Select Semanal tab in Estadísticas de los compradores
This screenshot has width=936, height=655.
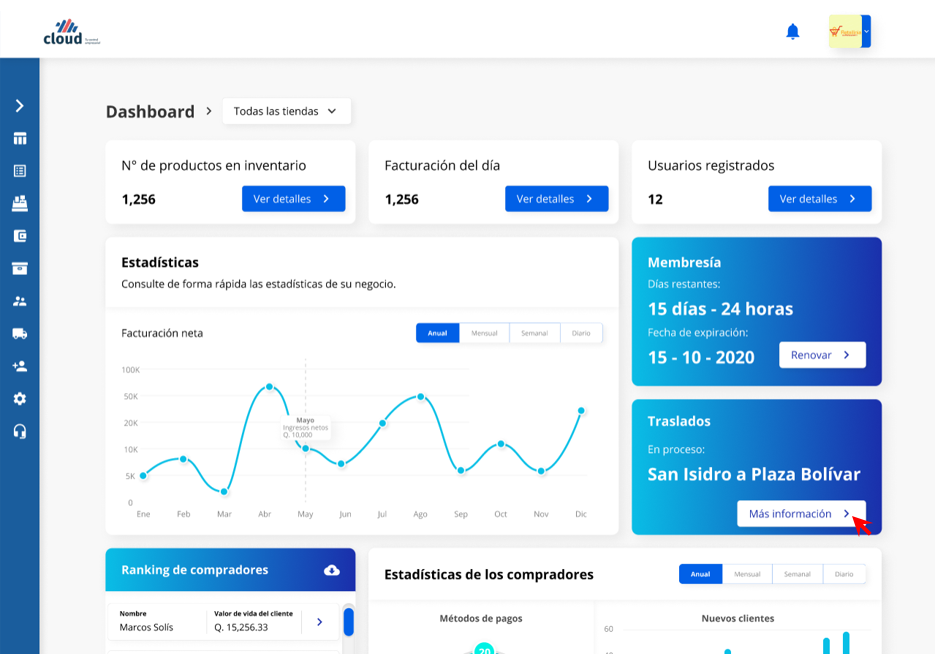(x=797, y=574)
